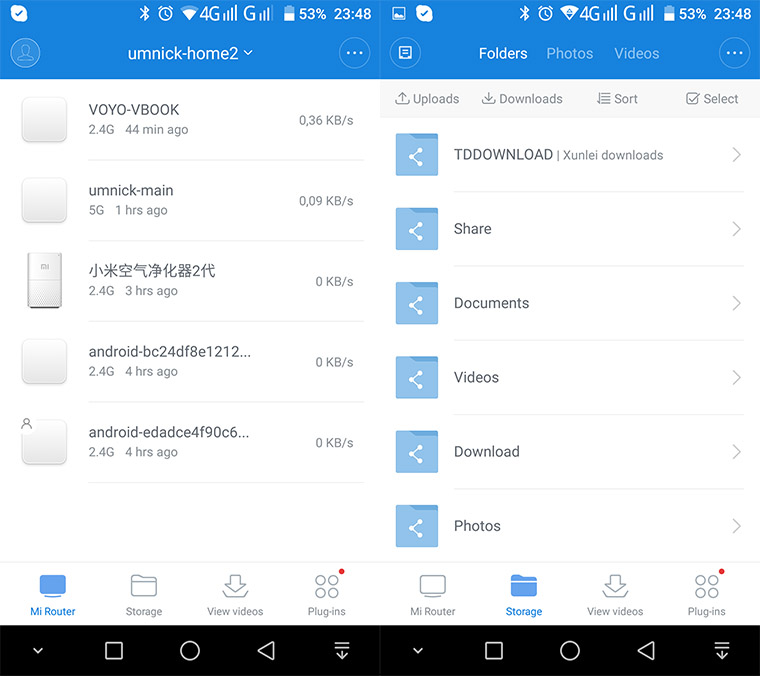Screen dimensions: 760x676
Task: Go to Mi Router tab in right bottom bar
Action: (x=432, y=595)
